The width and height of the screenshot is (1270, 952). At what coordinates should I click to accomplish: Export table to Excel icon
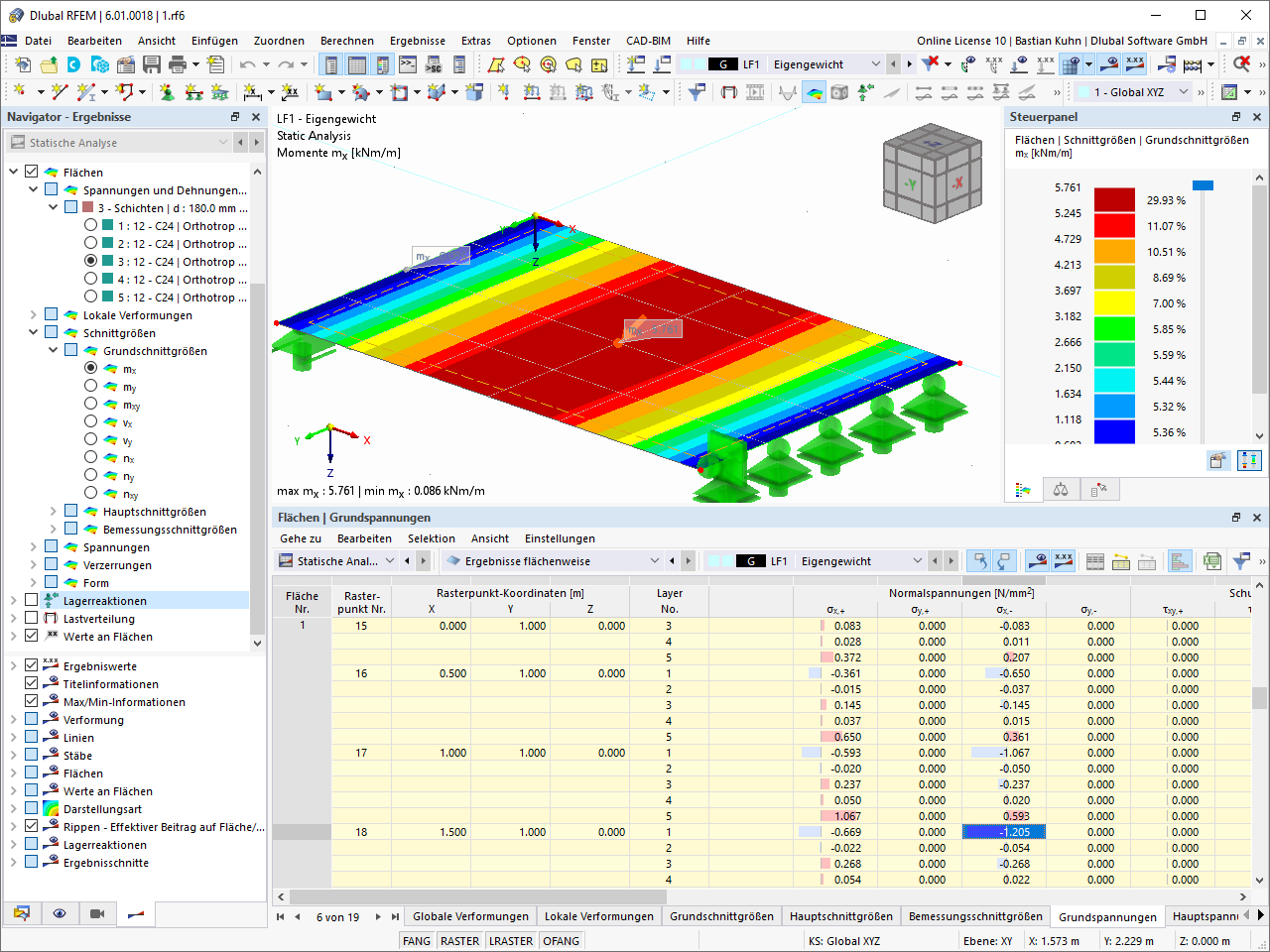click(x=1211, y=561)
